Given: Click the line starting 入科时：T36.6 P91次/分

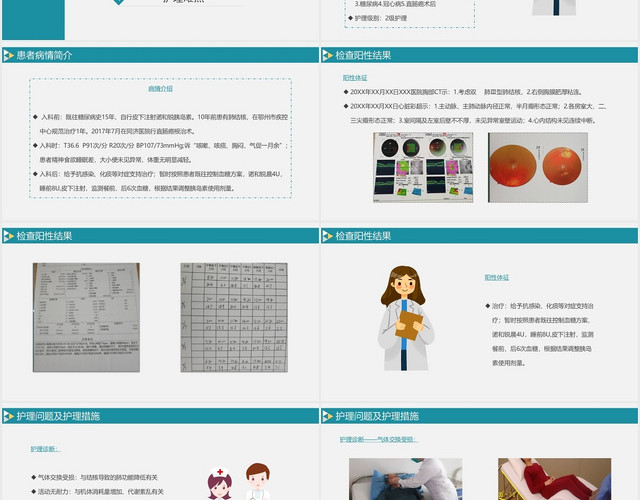Looking at the screenshot, I should [x=160, y=153].
